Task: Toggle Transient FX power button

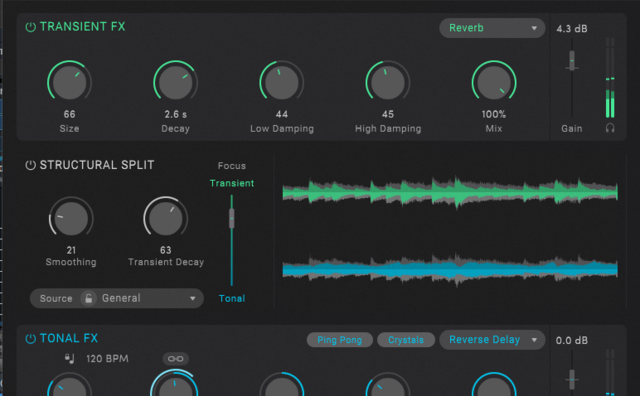Action: 31,27
